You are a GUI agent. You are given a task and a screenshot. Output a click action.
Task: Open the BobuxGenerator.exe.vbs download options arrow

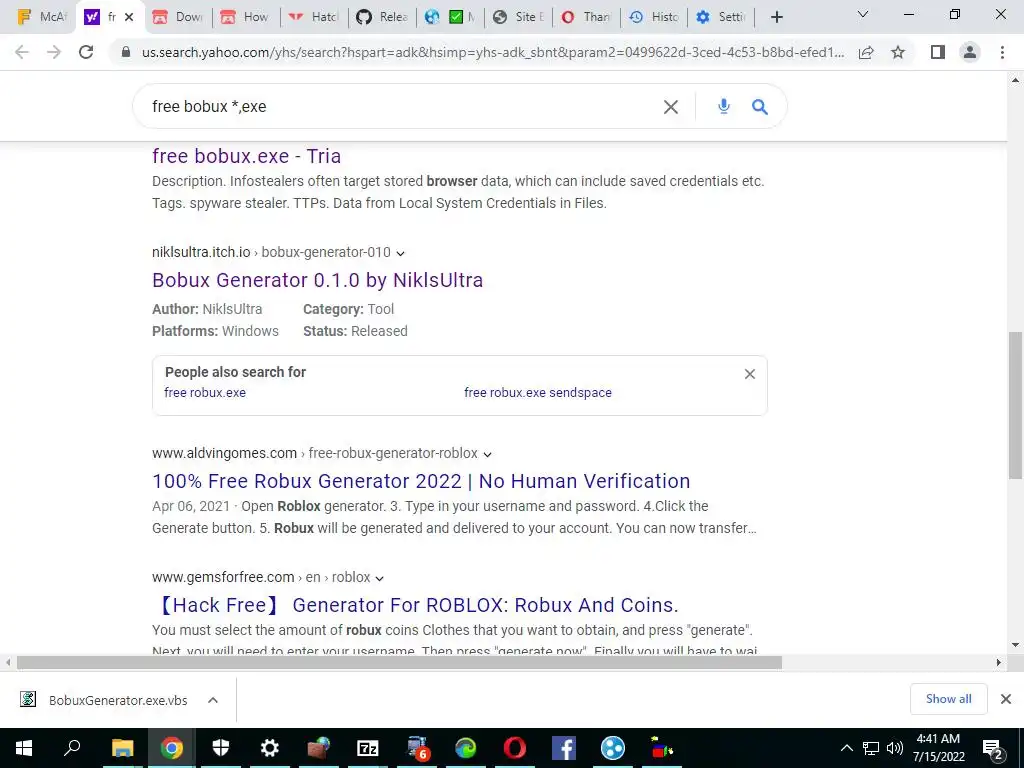212,700
